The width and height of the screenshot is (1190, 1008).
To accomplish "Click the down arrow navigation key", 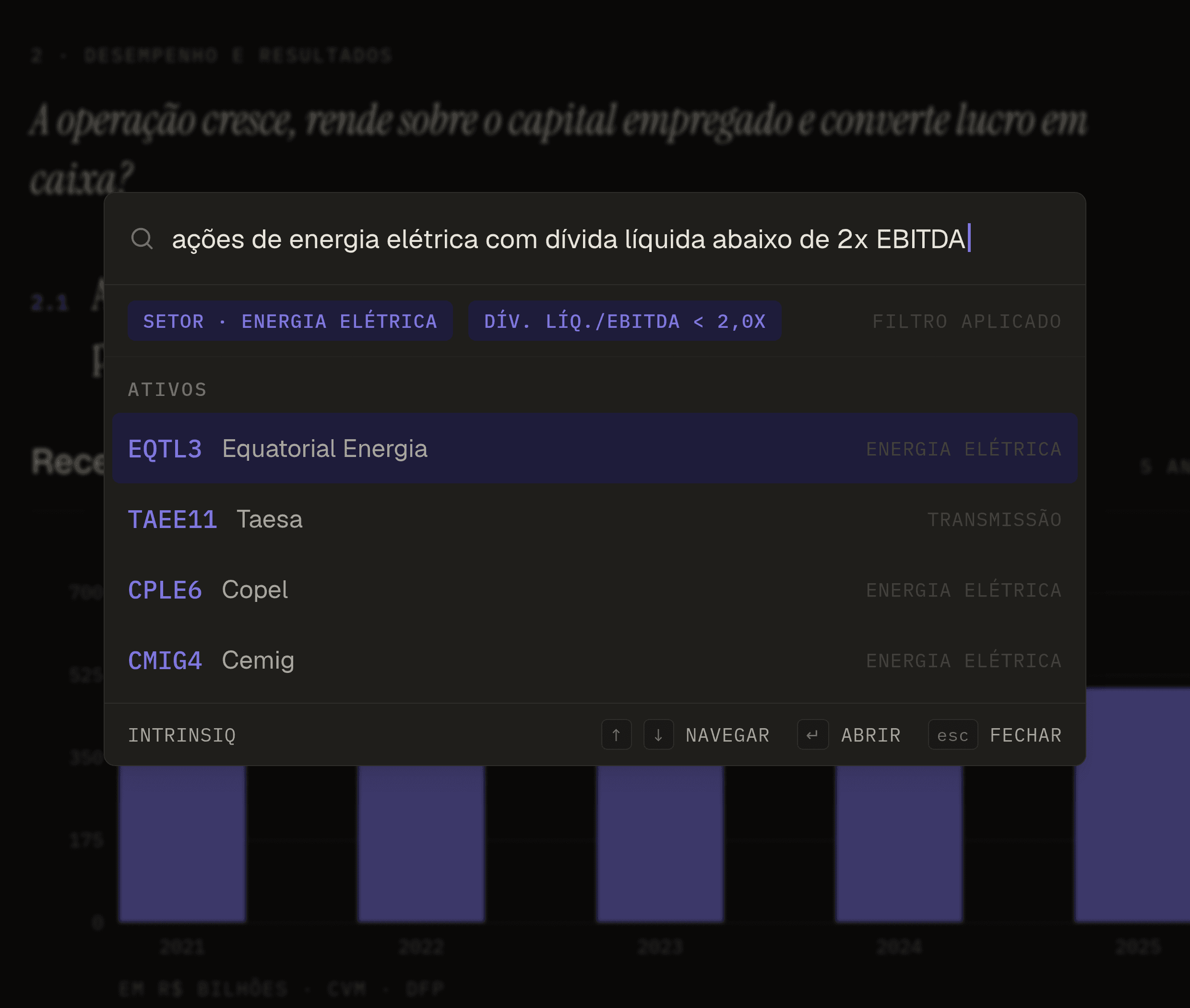I will pyautogui.click(x=658, y=735).
